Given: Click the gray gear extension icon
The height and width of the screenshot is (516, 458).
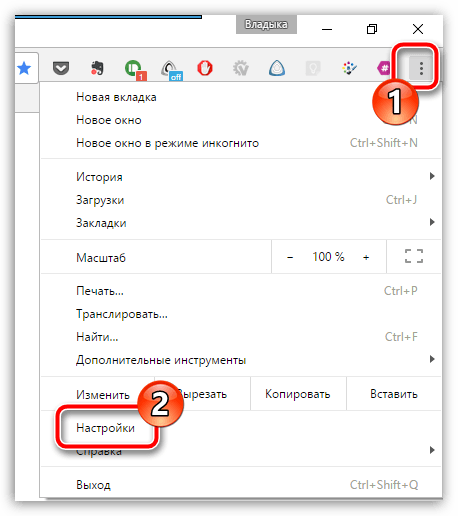Looking at the screenshot, I should click(241, 68).
